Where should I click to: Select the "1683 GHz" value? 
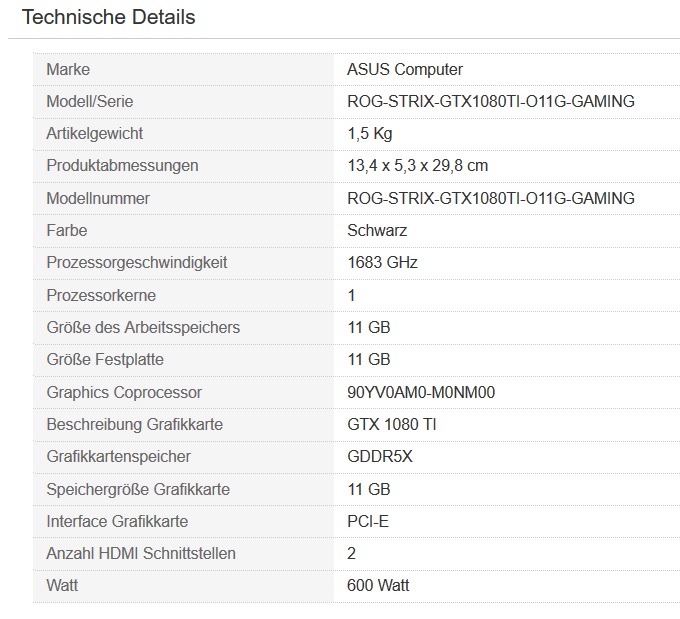click(x=382, y=262)
